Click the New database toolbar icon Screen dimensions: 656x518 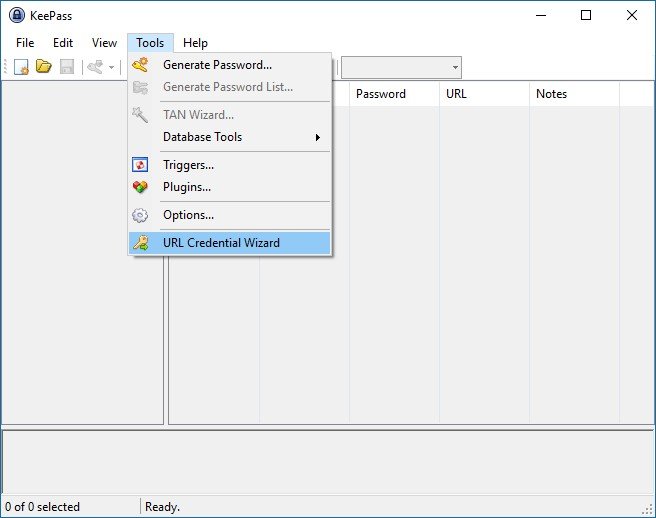21,67
